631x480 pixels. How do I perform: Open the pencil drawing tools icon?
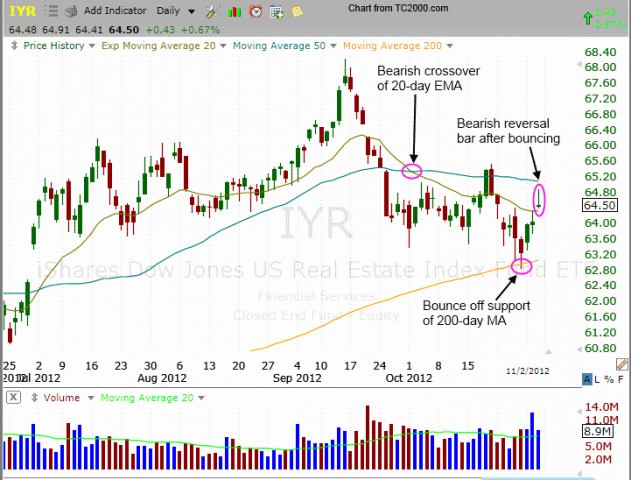(622, 365)
